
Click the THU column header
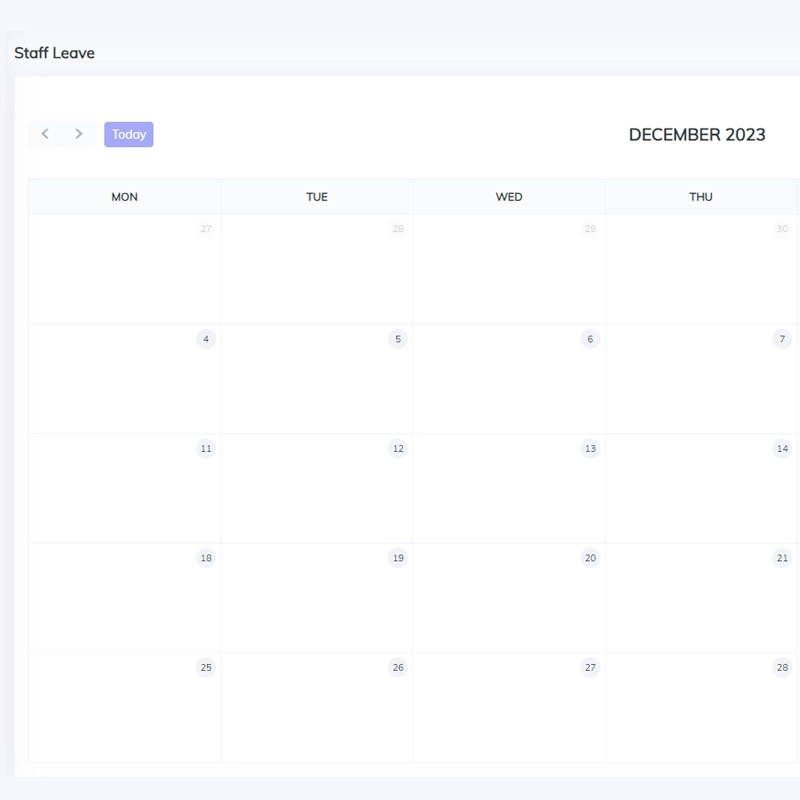701,197
